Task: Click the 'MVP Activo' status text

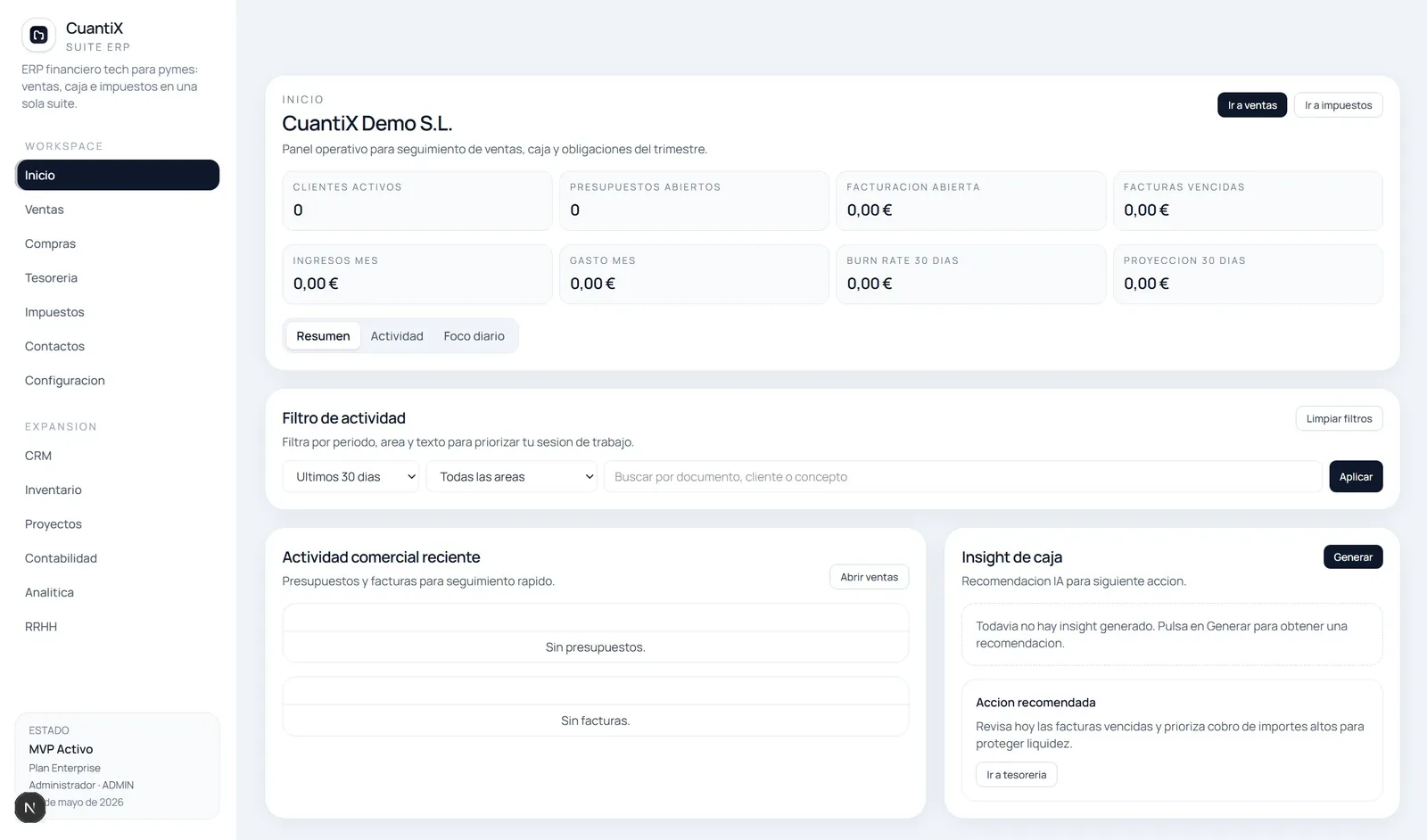Action: [x=61, y=749]
